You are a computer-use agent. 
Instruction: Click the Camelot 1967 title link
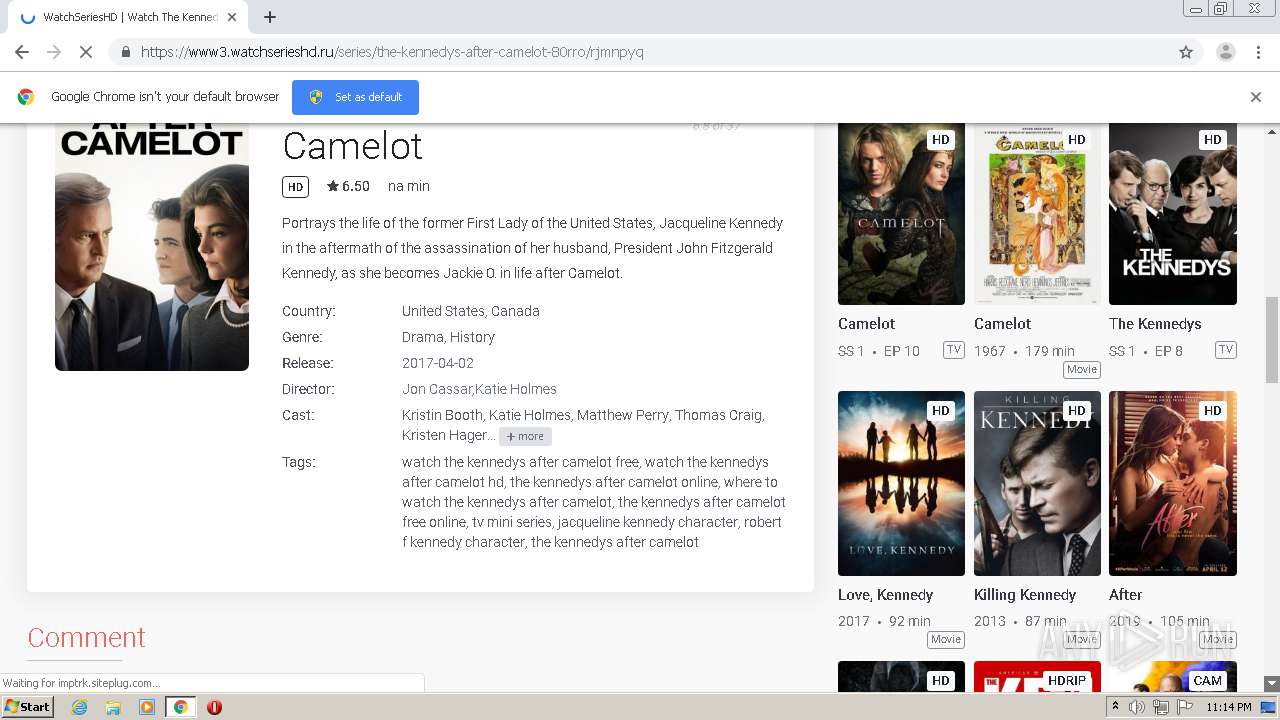click(x=1003, y=324)
